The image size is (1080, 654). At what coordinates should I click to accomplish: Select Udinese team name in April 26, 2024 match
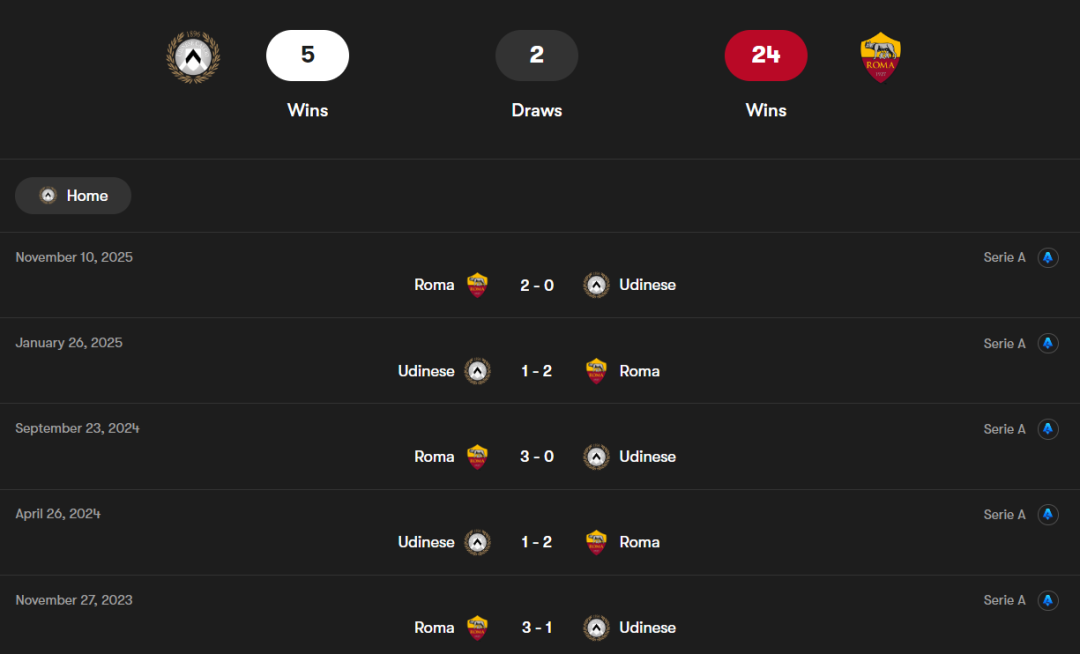tap(426, 542)
